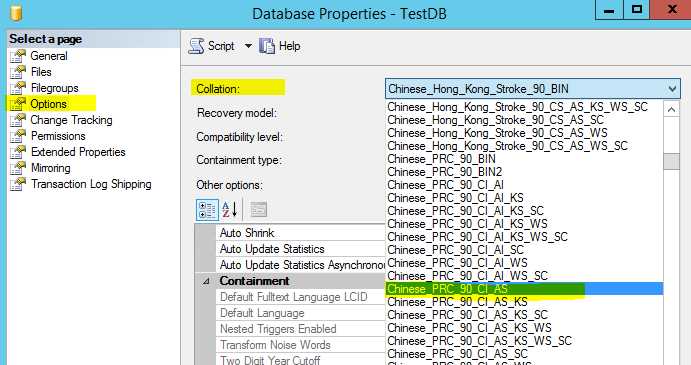The width and height of the screenshot is (691, 365).
Task: Click the Change Tracking page icon
Action: (18, 120)
